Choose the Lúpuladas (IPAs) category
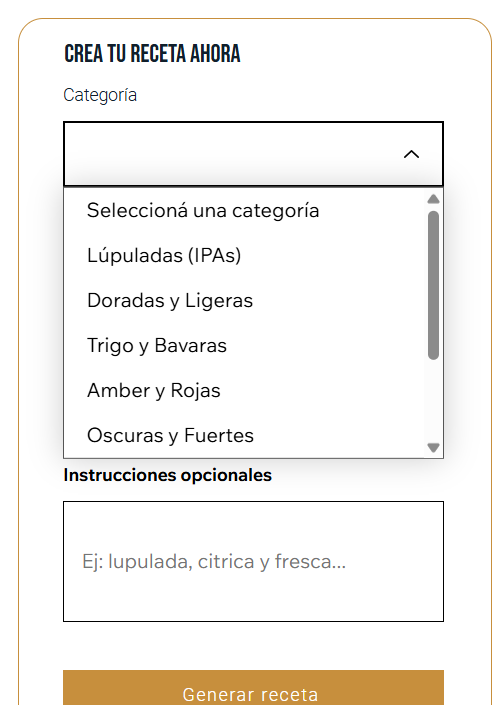The width and height of the screenshot is (499, 705). coord(244,255)
